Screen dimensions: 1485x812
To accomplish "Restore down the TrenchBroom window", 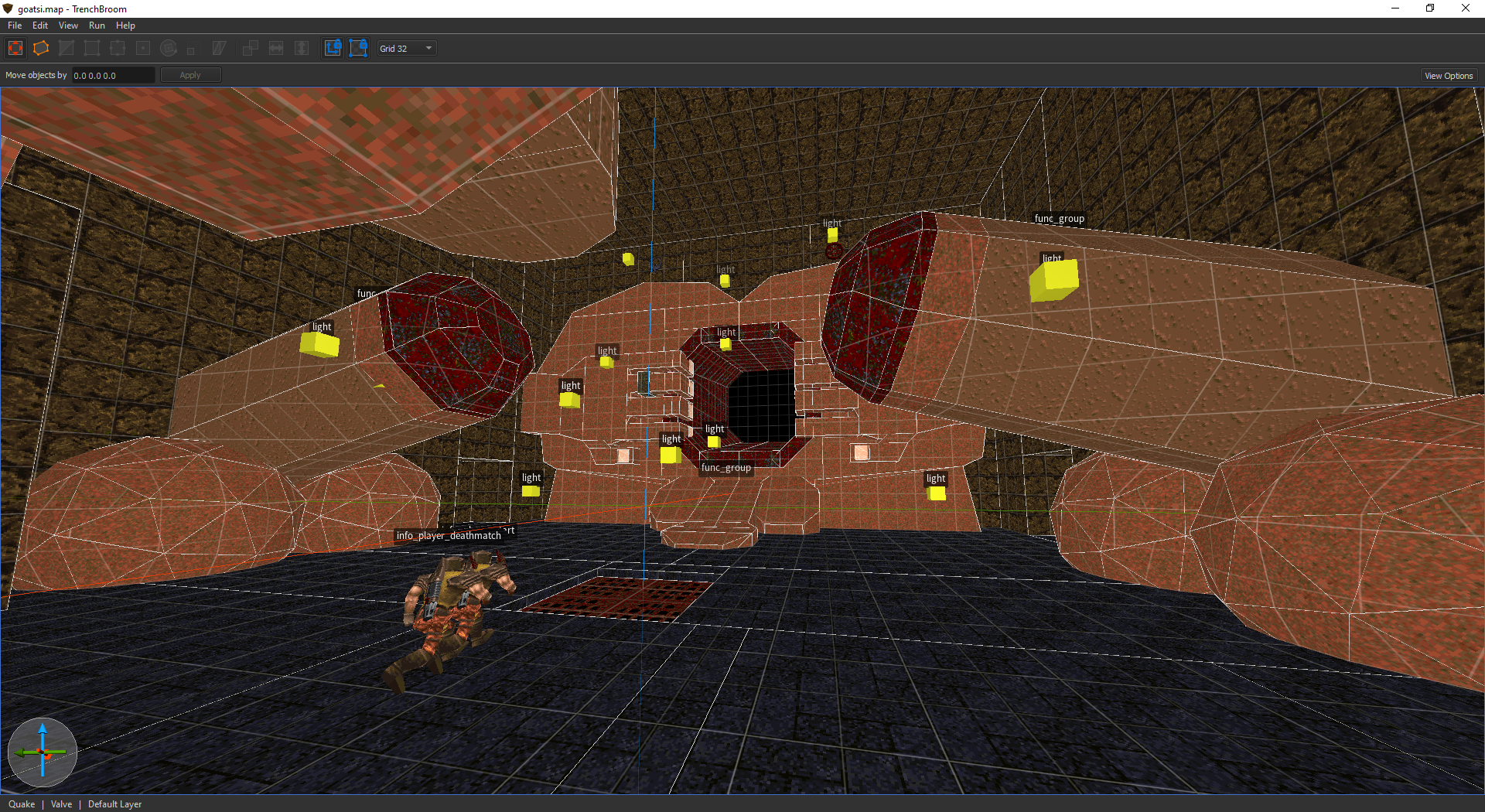I will pyautogui.click(x=1430, y=9).
